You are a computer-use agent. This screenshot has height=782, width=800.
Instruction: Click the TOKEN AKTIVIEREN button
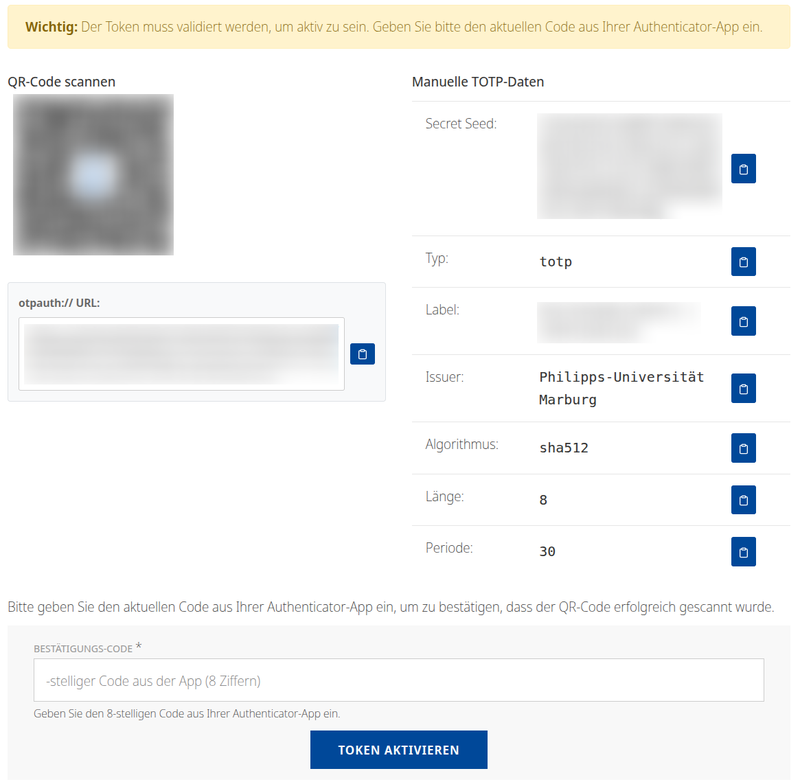[x=398, y=749]
